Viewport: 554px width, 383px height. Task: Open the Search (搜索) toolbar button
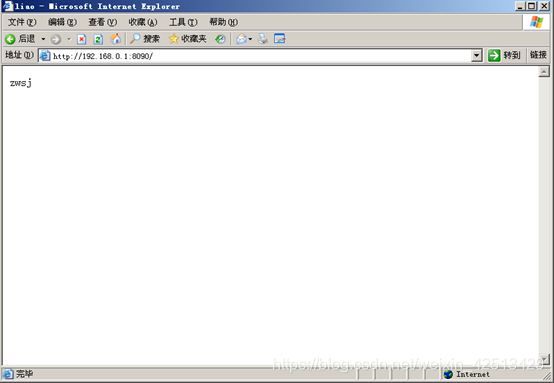(x=145, y=39)
